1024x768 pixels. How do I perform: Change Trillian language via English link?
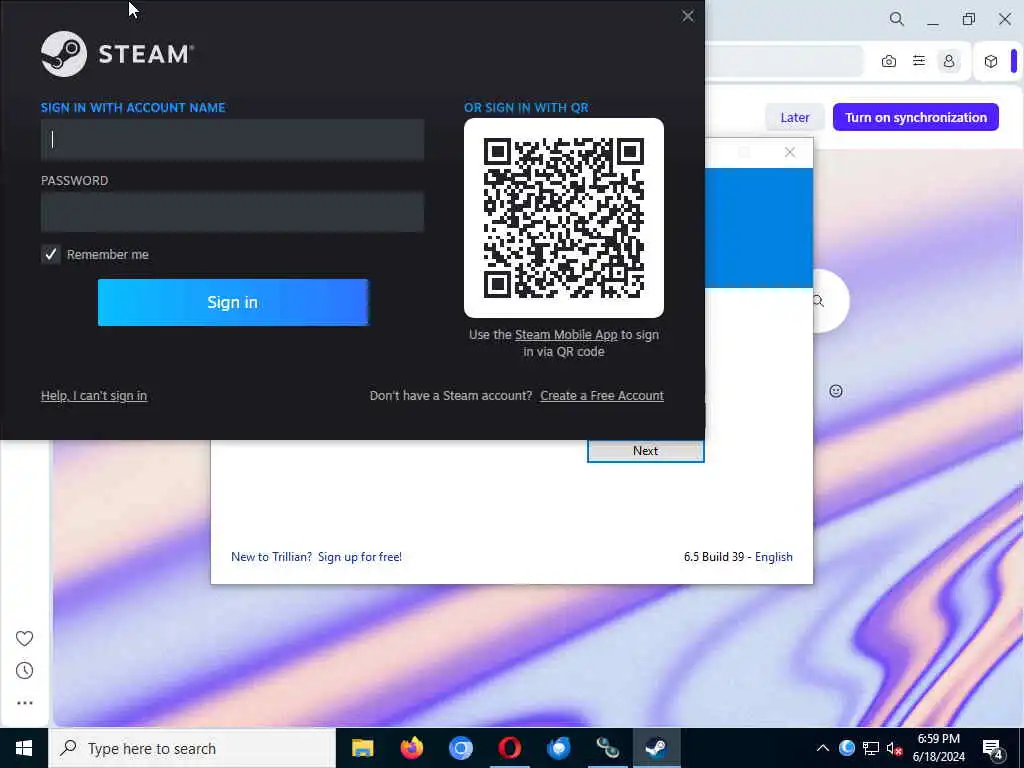coord(773,557)
